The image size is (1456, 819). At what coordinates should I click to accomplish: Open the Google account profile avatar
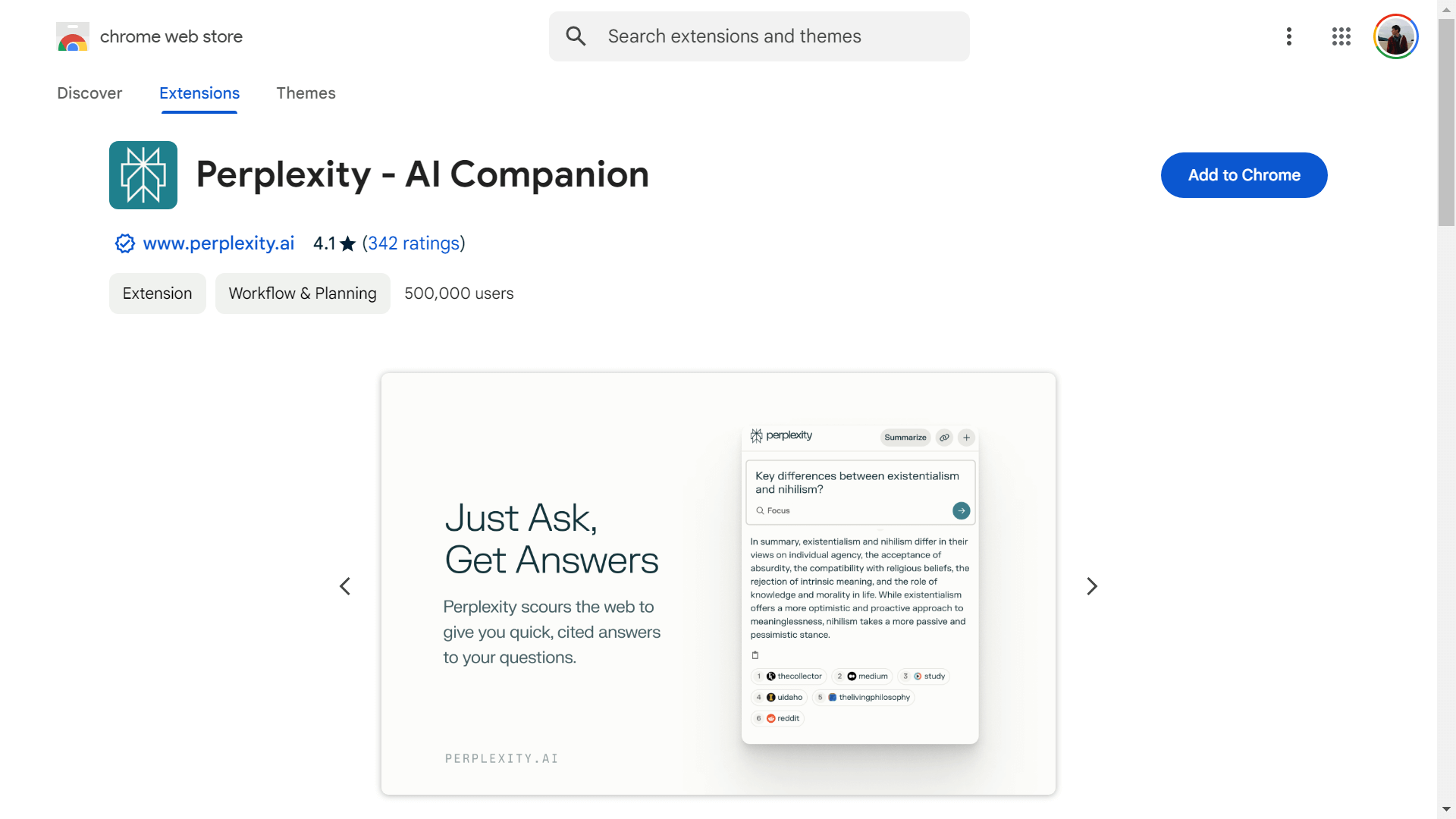[x=1395, y=36]
